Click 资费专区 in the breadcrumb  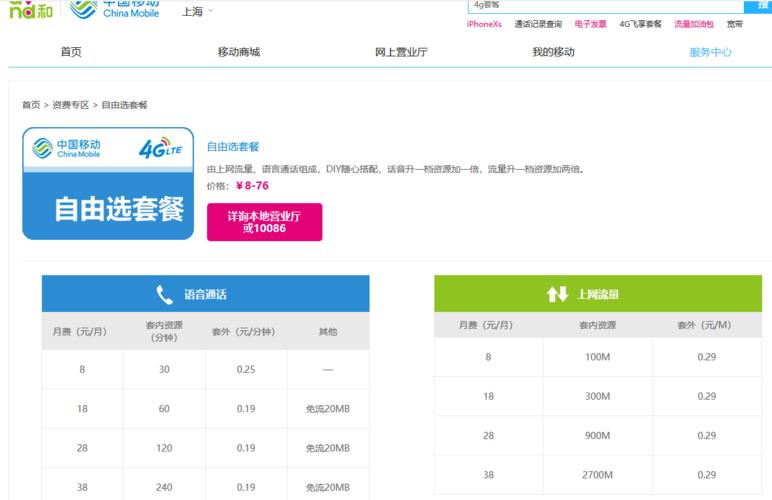(71, 105)
